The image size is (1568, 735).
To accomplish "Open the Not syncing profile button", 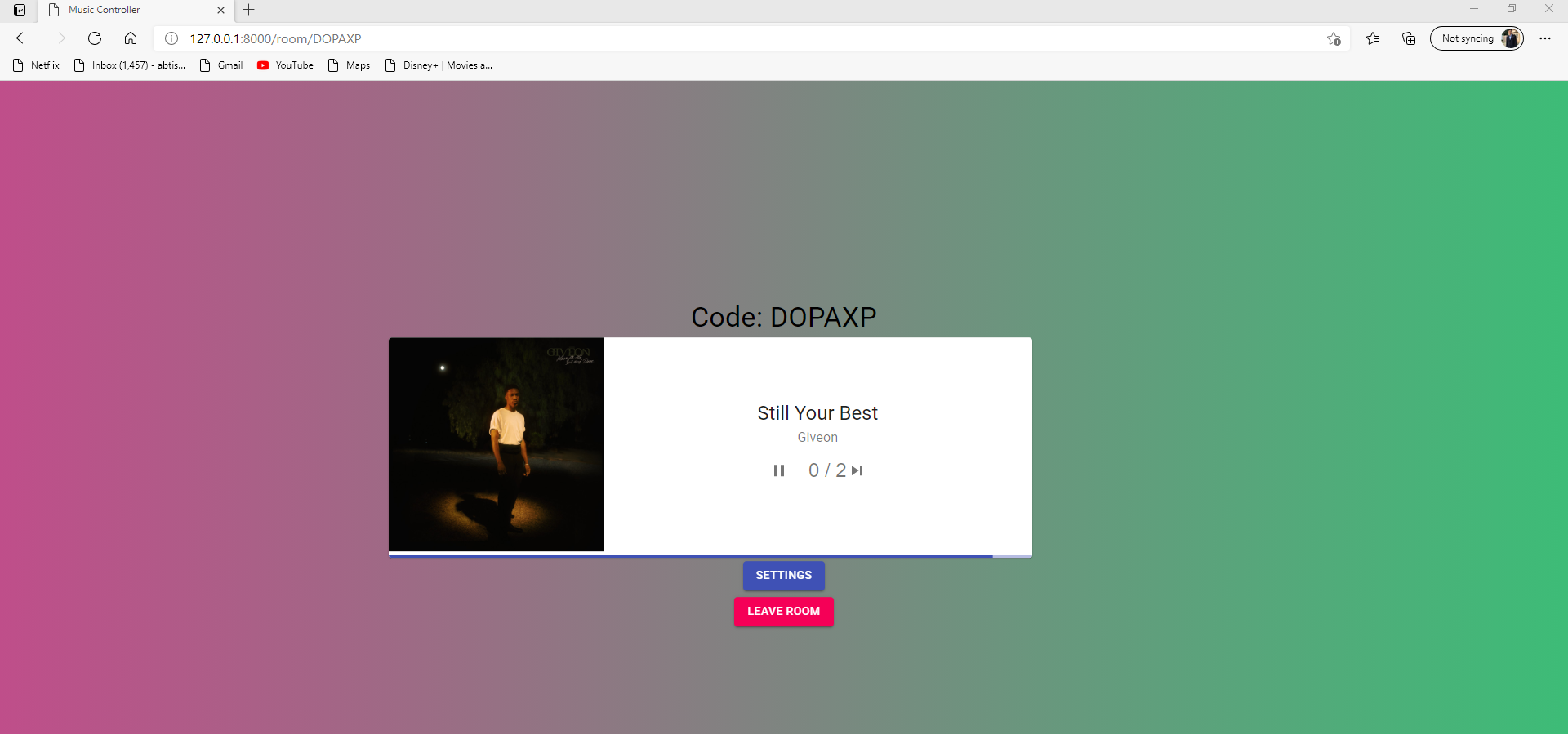I will 1477,38.
